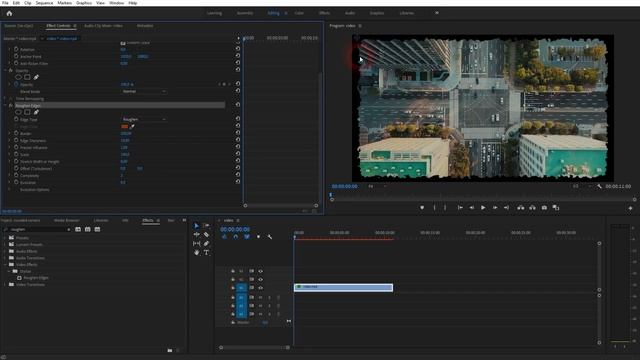The height and width of the screenshot is (360, 640).
Task: Open the Blend Mode dropdown
Action: 144,91
